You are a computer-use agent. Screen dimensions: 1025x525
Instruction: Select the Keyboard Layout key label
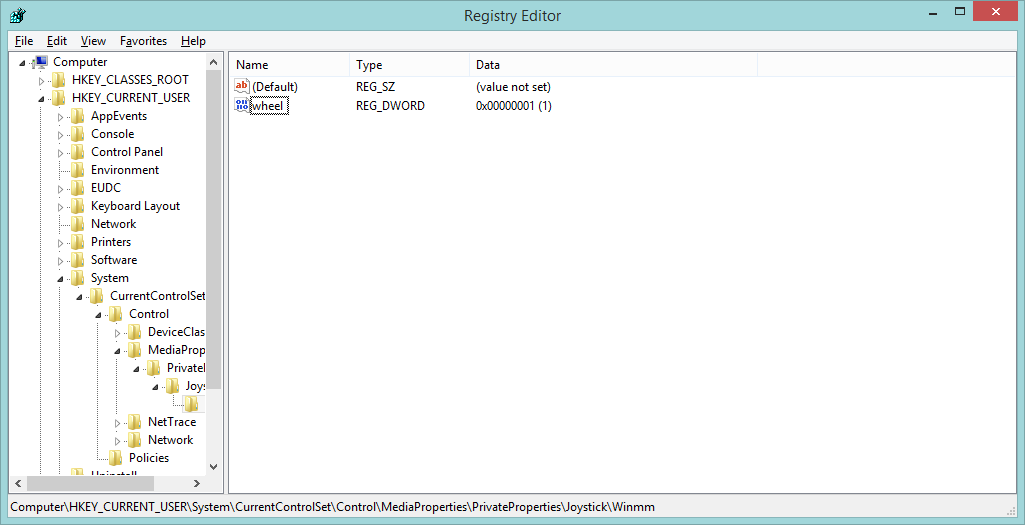point(135,206)
